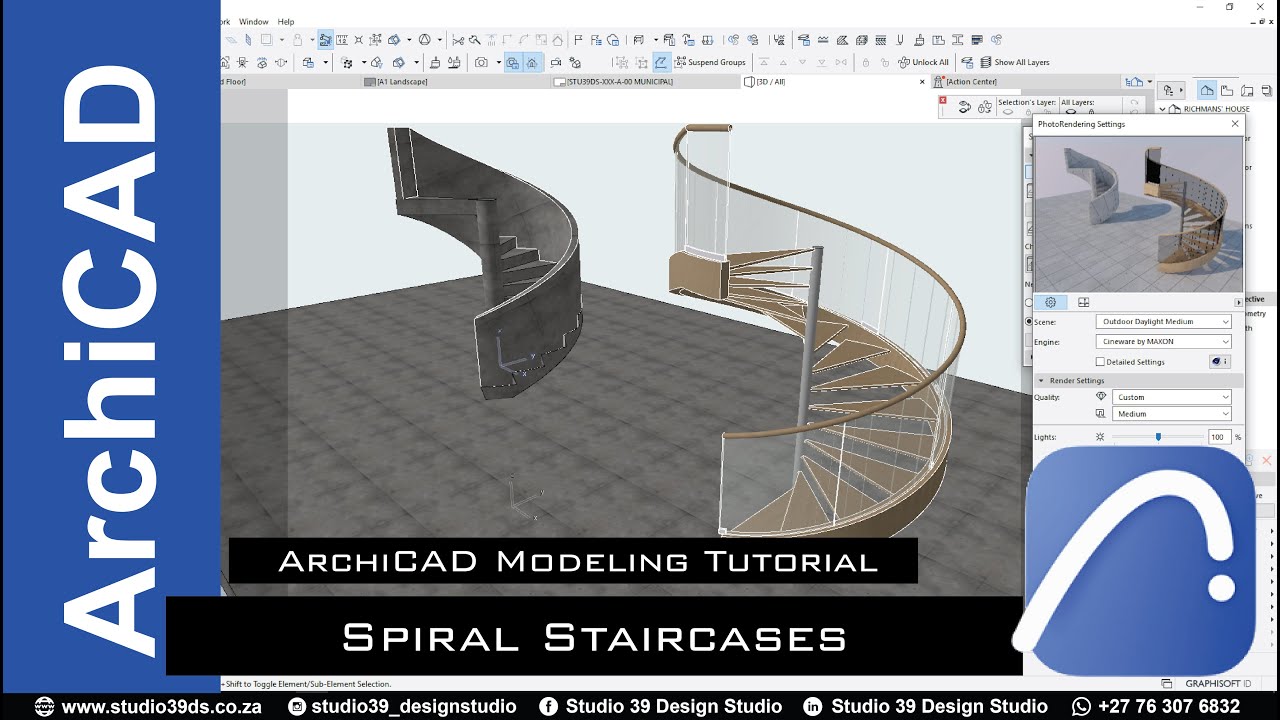Click the Layer settings icon in top toolbar

(804, 40)
